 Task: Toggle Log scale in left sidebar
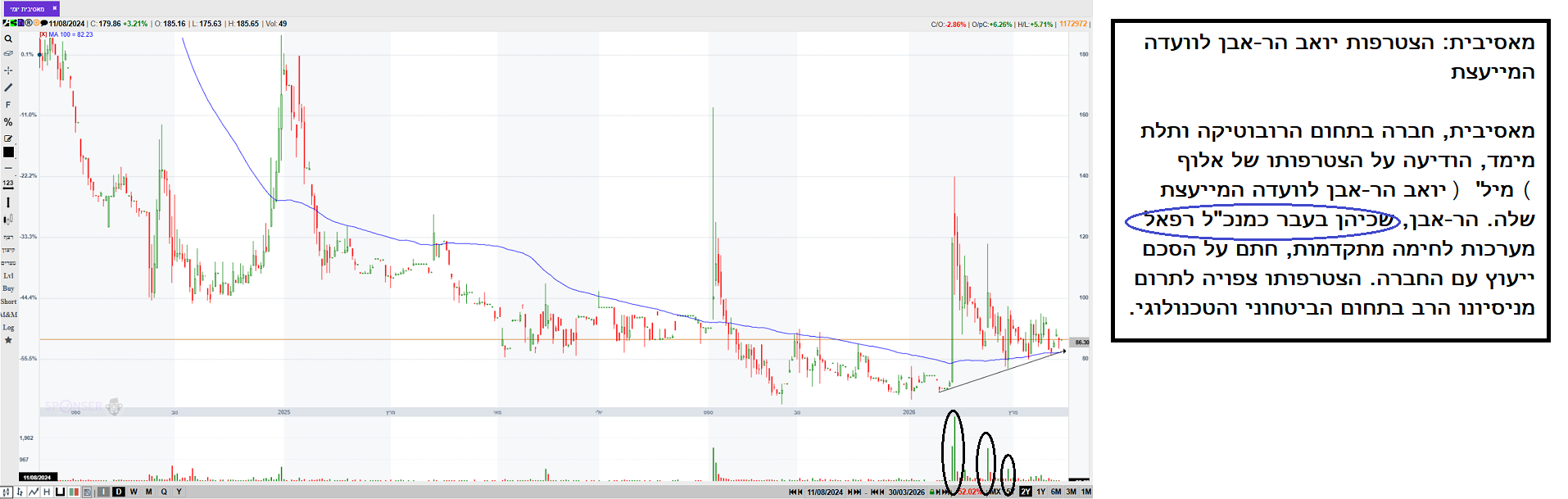point(8,327)
